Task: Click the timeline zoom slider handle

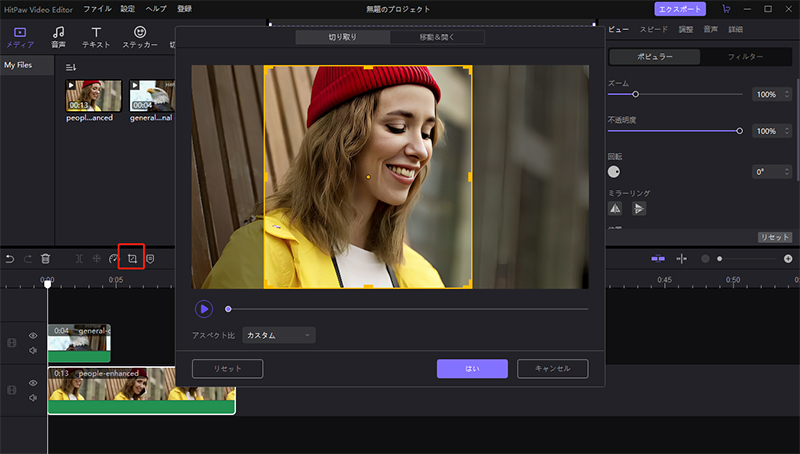Action: coord(719,259)
